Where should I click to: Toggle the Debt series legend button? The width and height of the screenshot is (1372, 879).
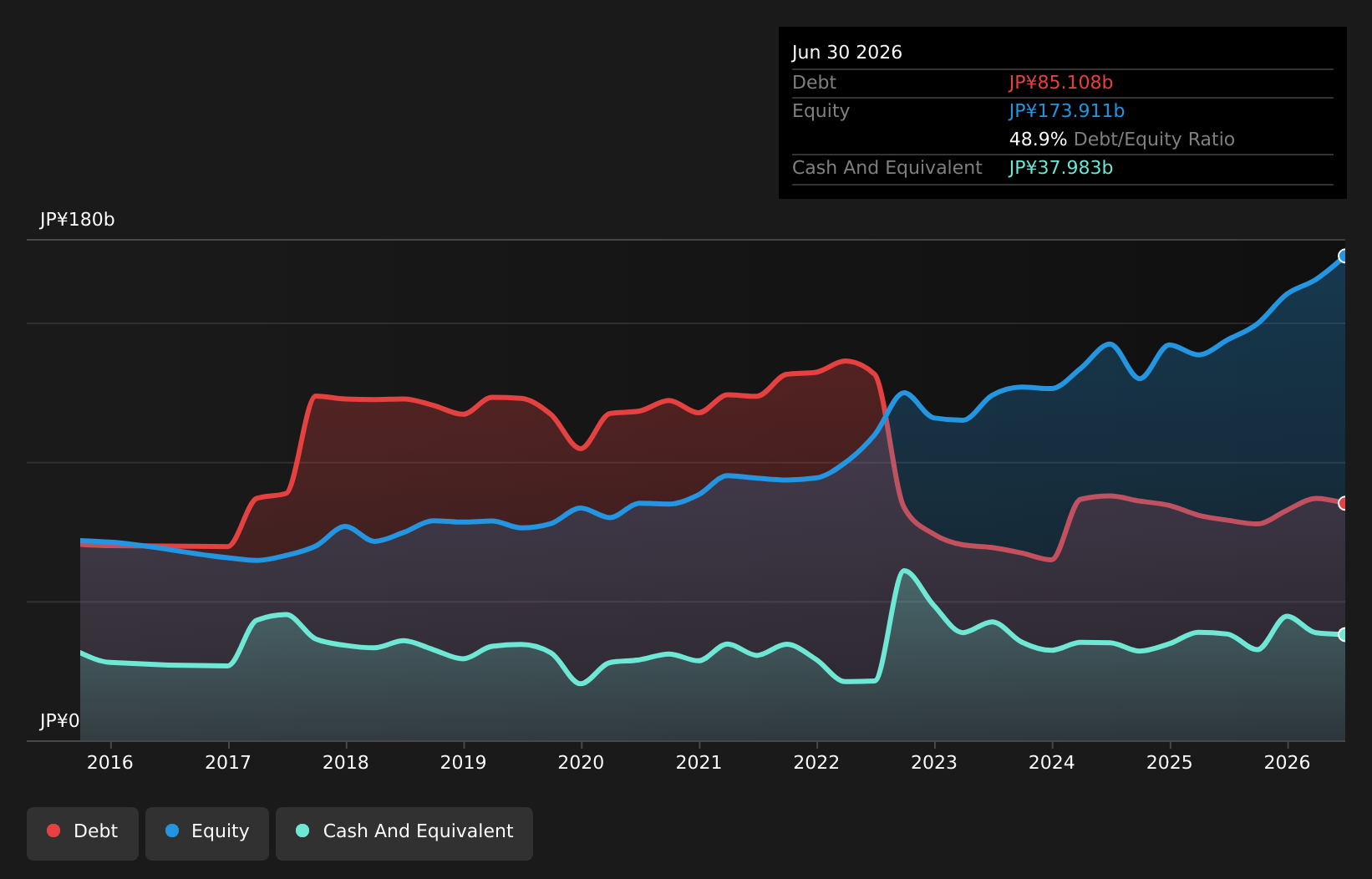click(83, 833)
